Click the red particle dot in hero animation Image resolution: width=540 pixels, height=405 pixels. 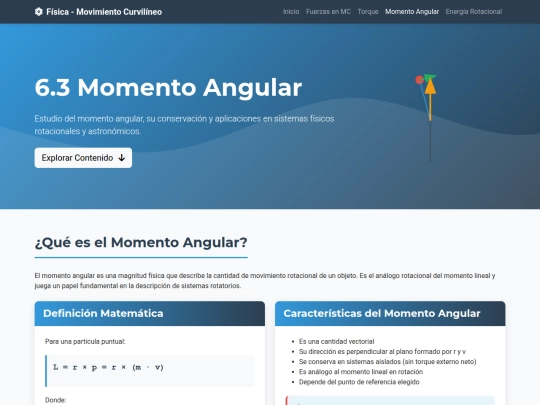(x=419, y=80)
